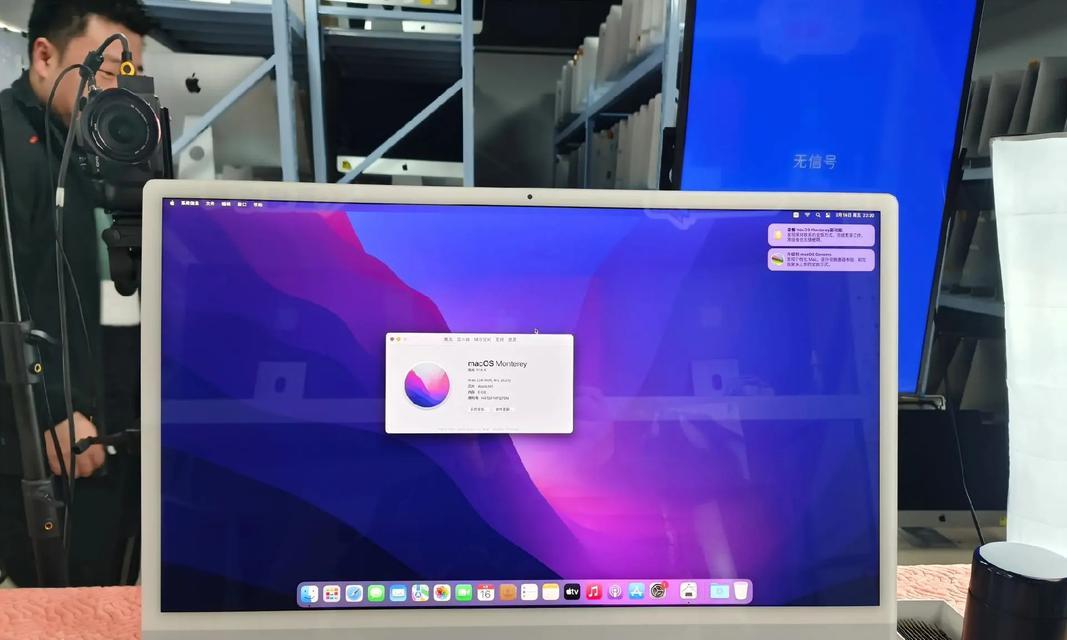The width and height of the screenshot is (1067, 640).
Task: Open the 窗口 menu in the menu bar
Action: 242,204
